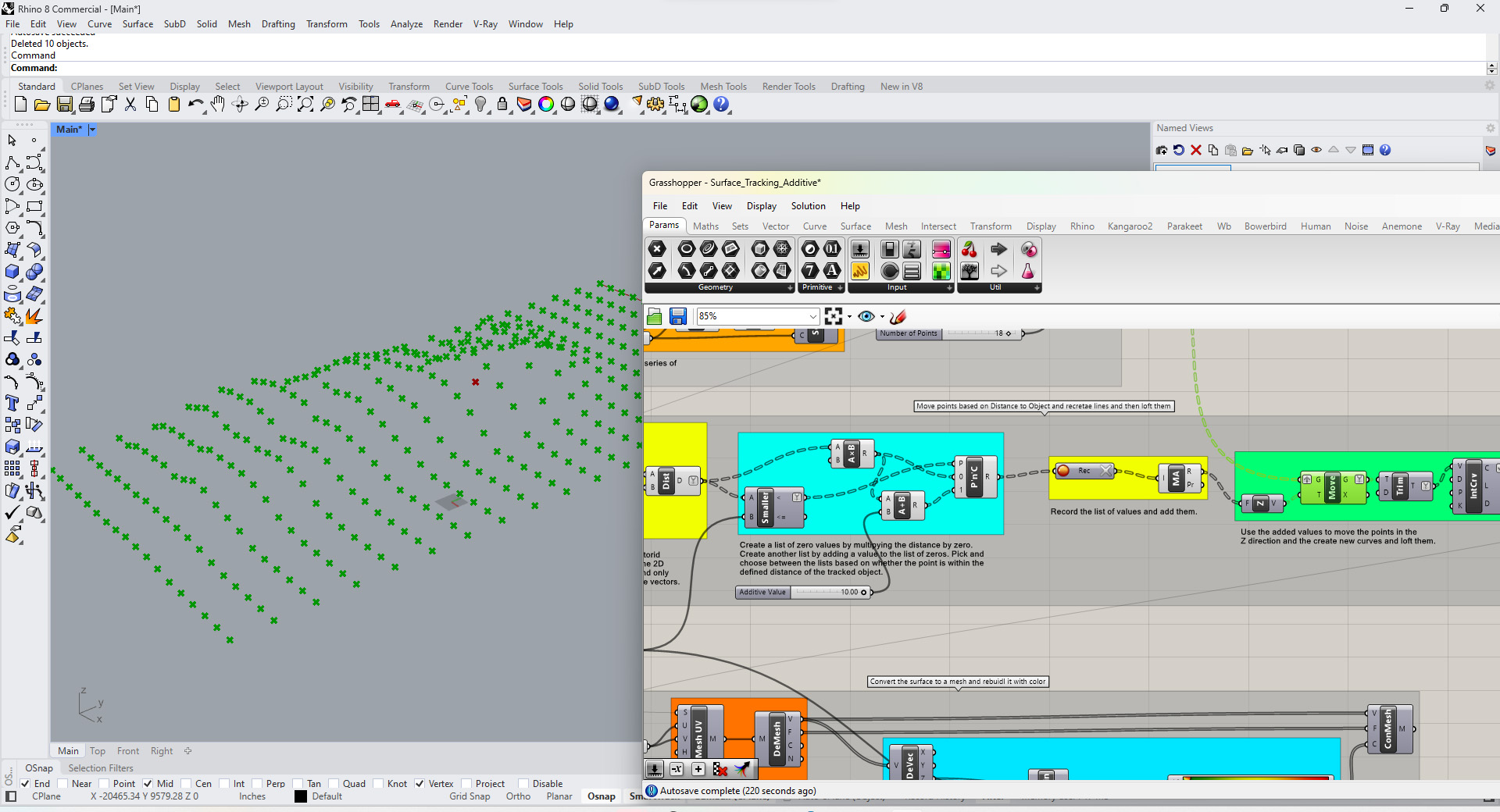Screen dimensions: 1500x812
Task: Click the Zoom Extents icon
Action: [305, 105]
